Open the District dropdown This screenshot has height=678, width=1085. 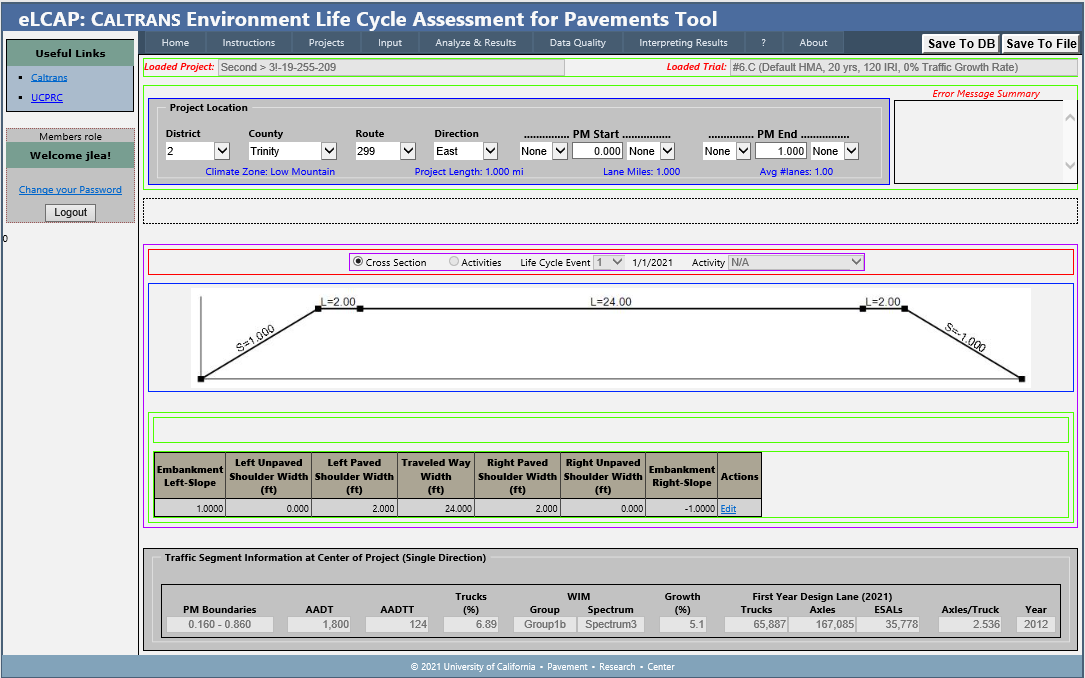(198, 151)
